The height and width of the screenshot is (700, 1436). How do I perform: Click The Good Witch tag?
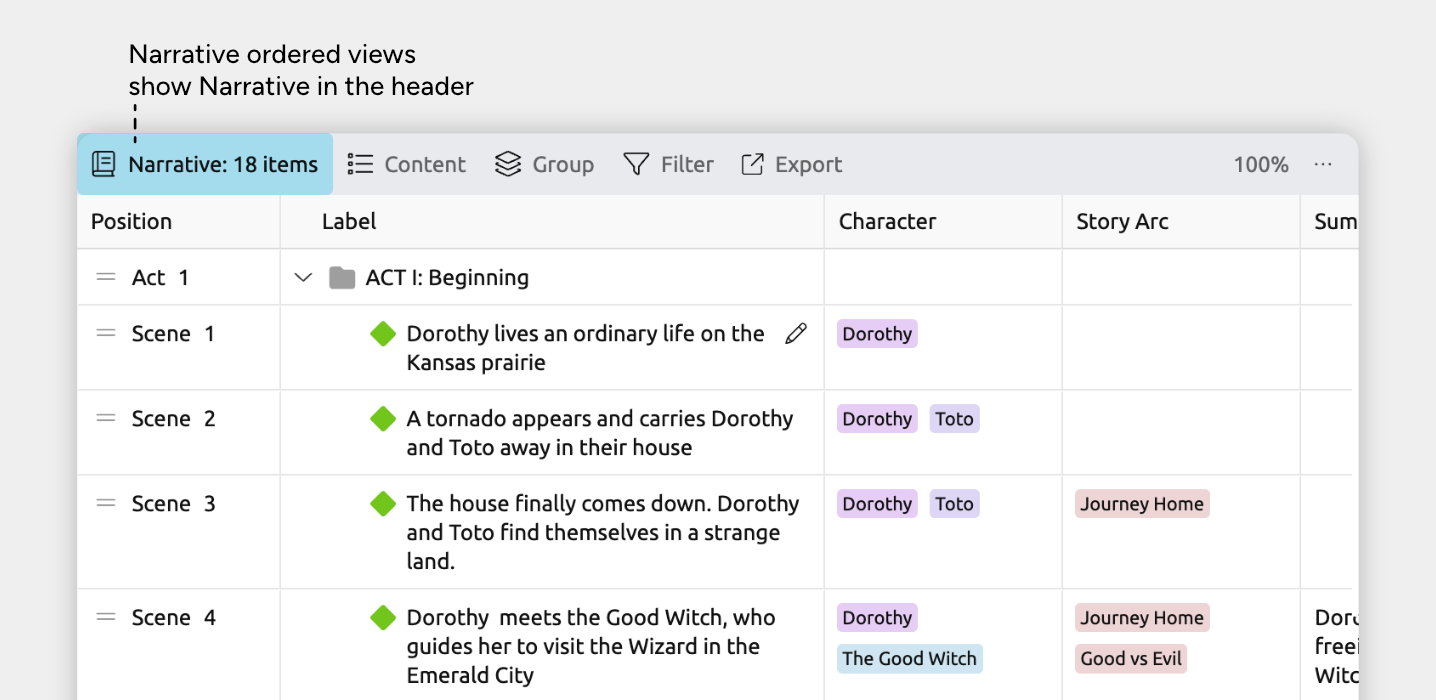pos(910,659)
